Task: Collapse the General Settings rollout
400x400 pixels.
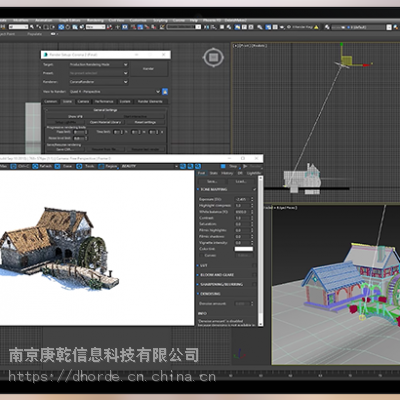Action: point(105,110)
